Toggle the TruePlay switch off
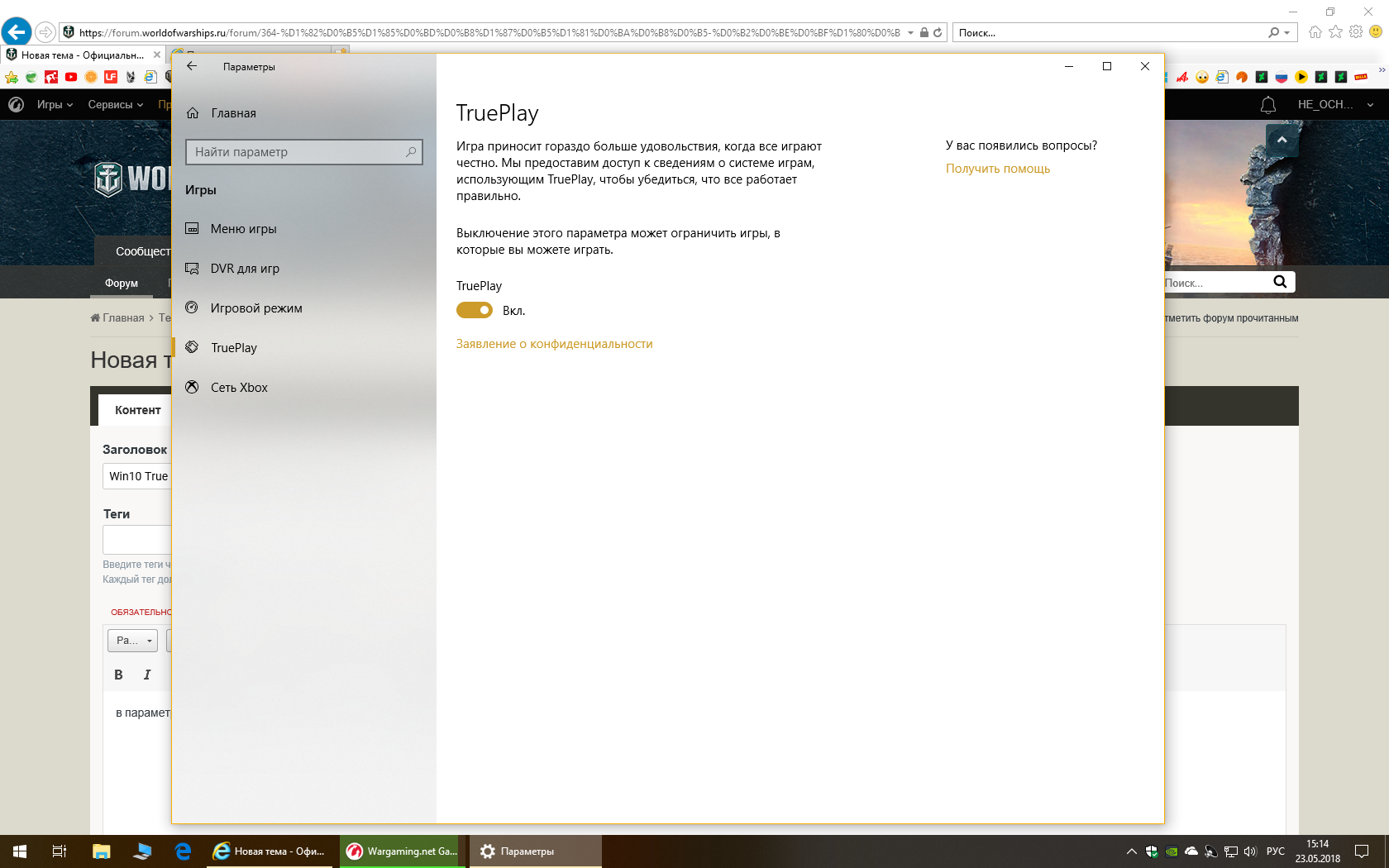This screenshot has height=868, width=1389. pyautogui.click(x=475, y=310)
